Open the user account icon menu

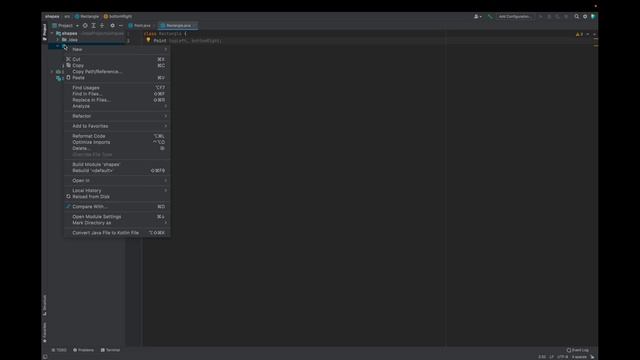click(477, 17)
